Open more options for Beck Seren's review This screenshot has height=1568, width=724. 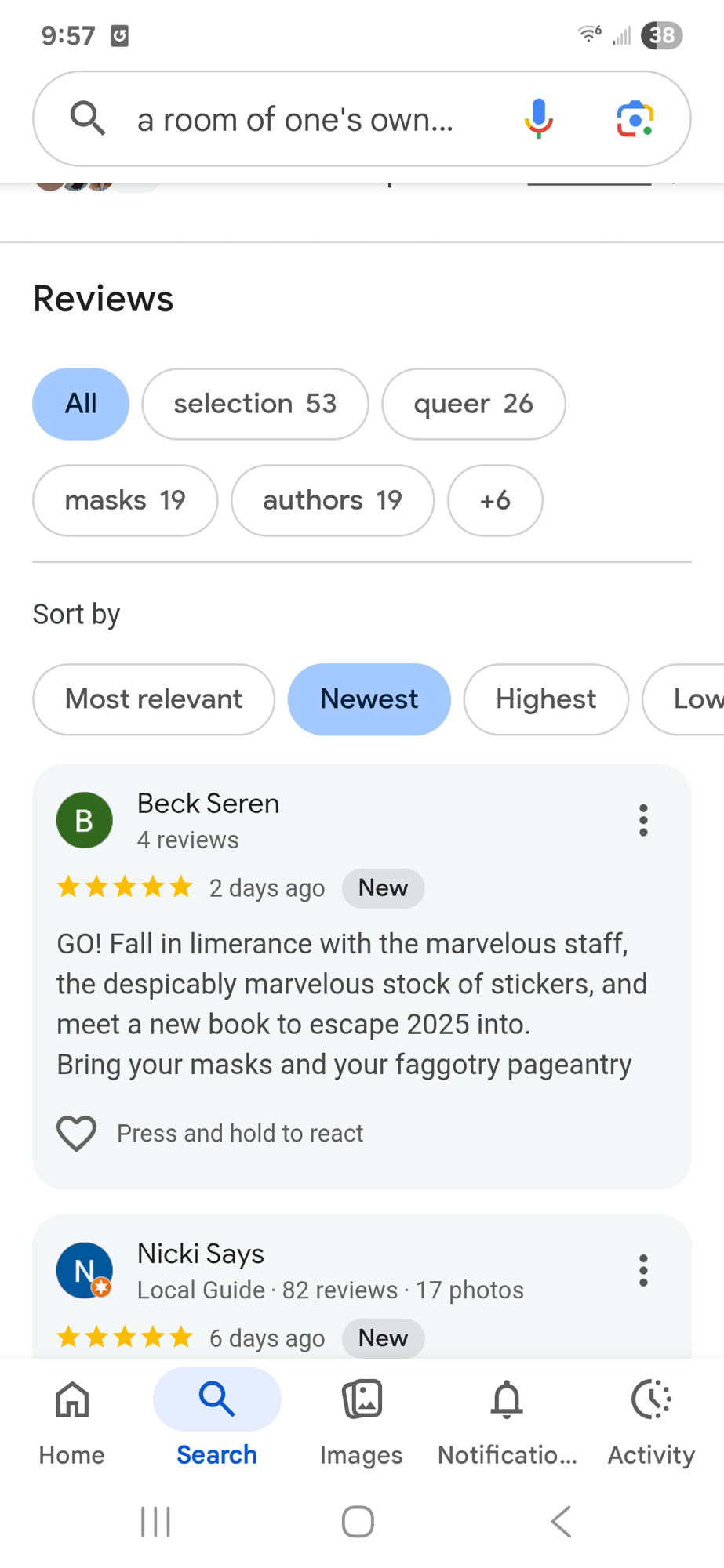(643, 820)
